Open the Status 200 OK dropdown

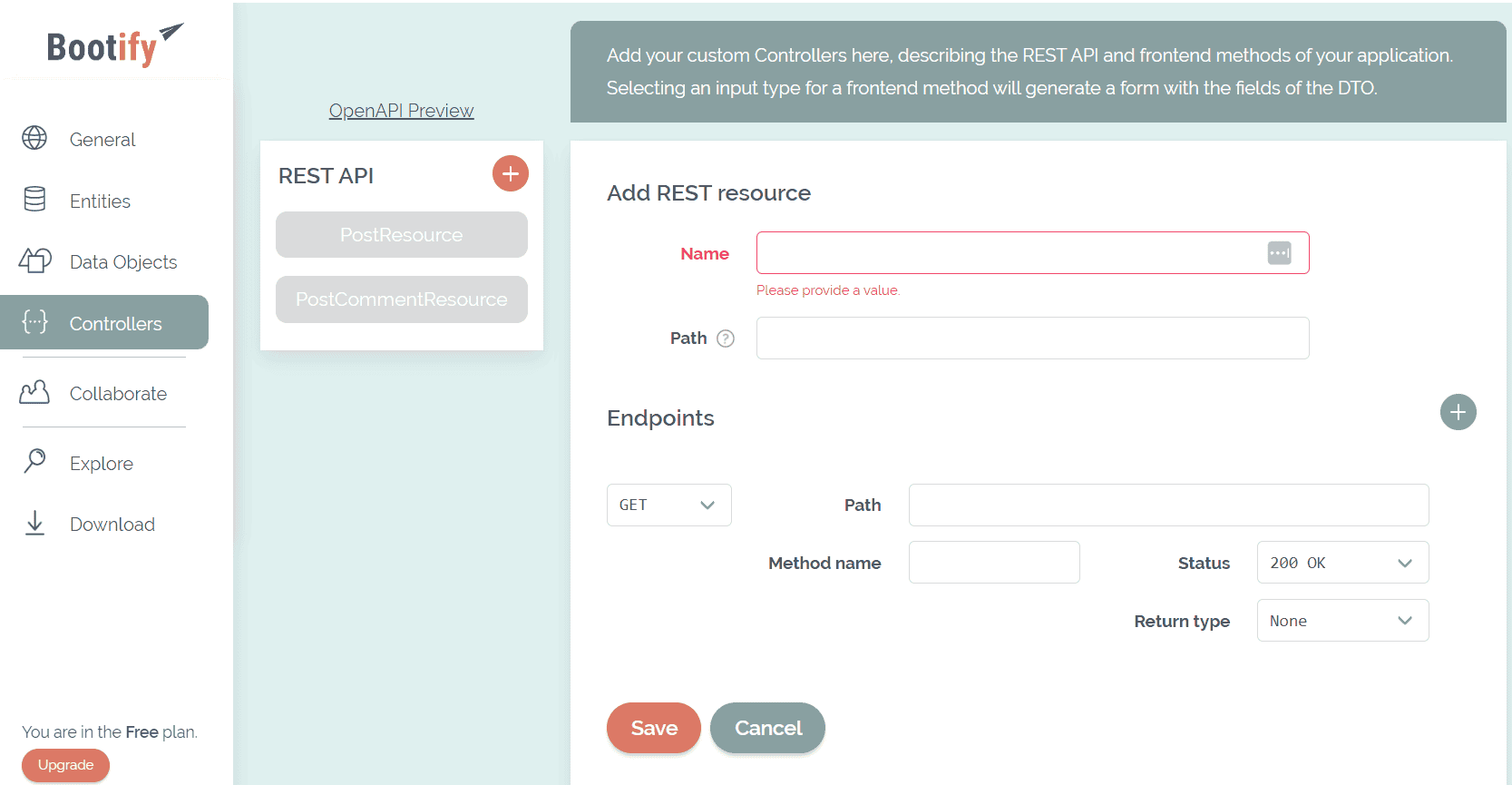click(x=1342, y=563)
